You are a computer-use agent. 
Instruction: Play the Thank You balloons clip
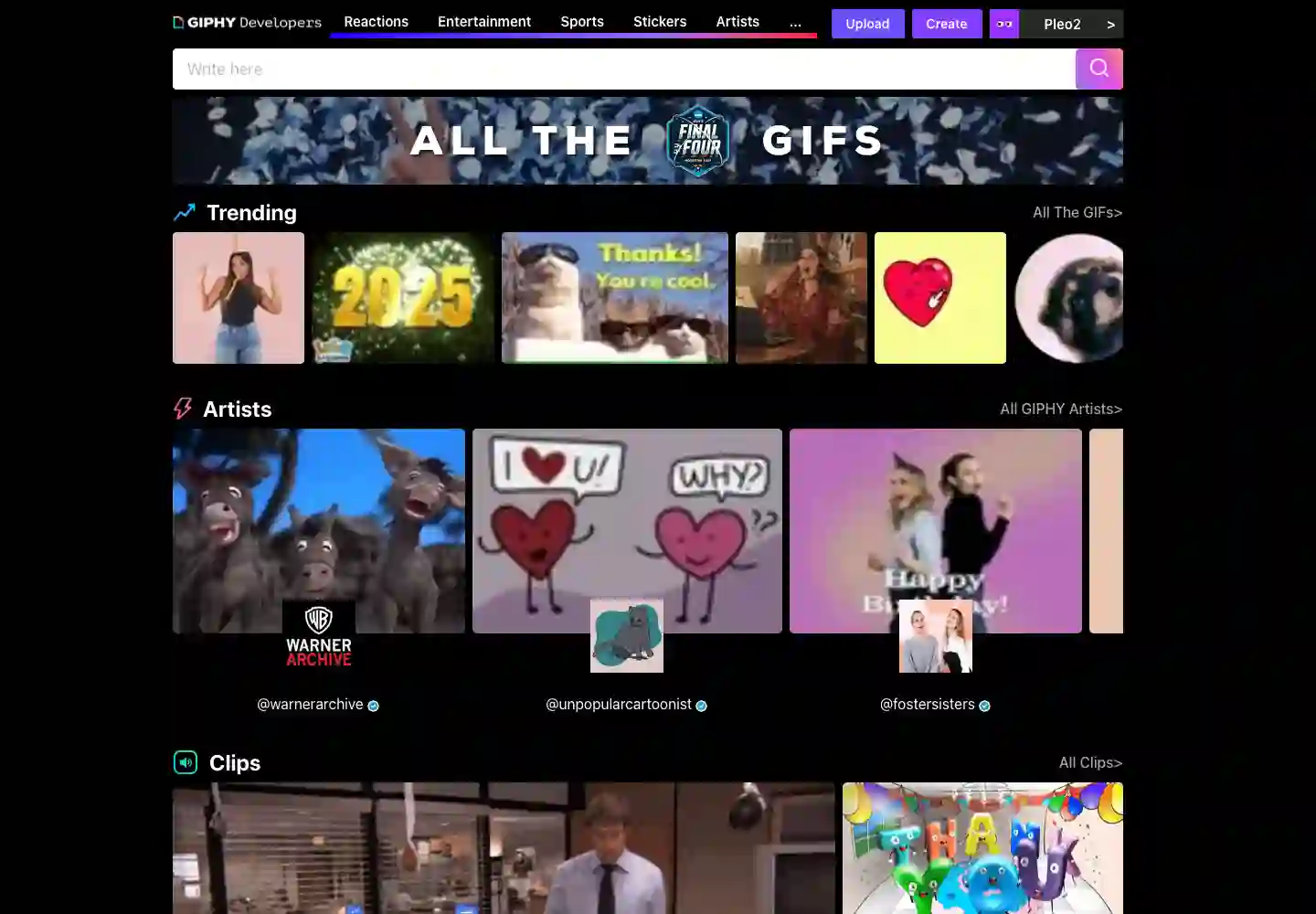pos(982,848)
